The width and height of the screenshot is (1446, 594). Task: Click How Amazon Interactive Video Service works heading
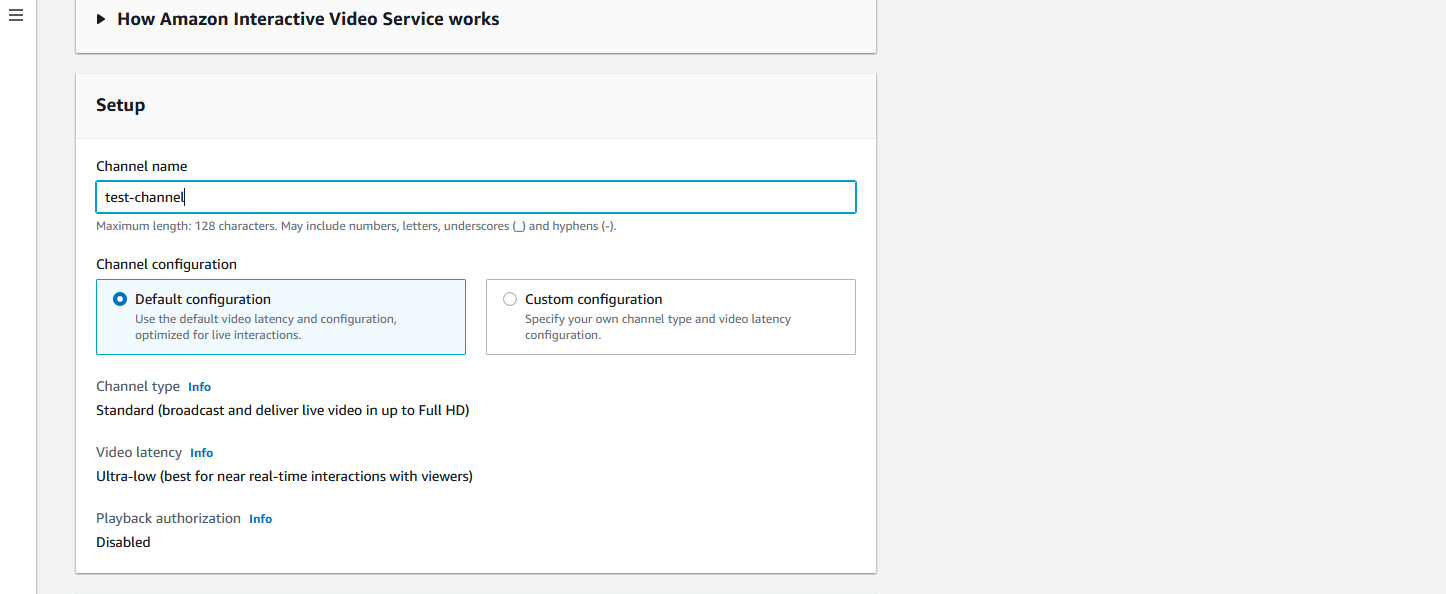pyautogui.click(x=308, y=18)
